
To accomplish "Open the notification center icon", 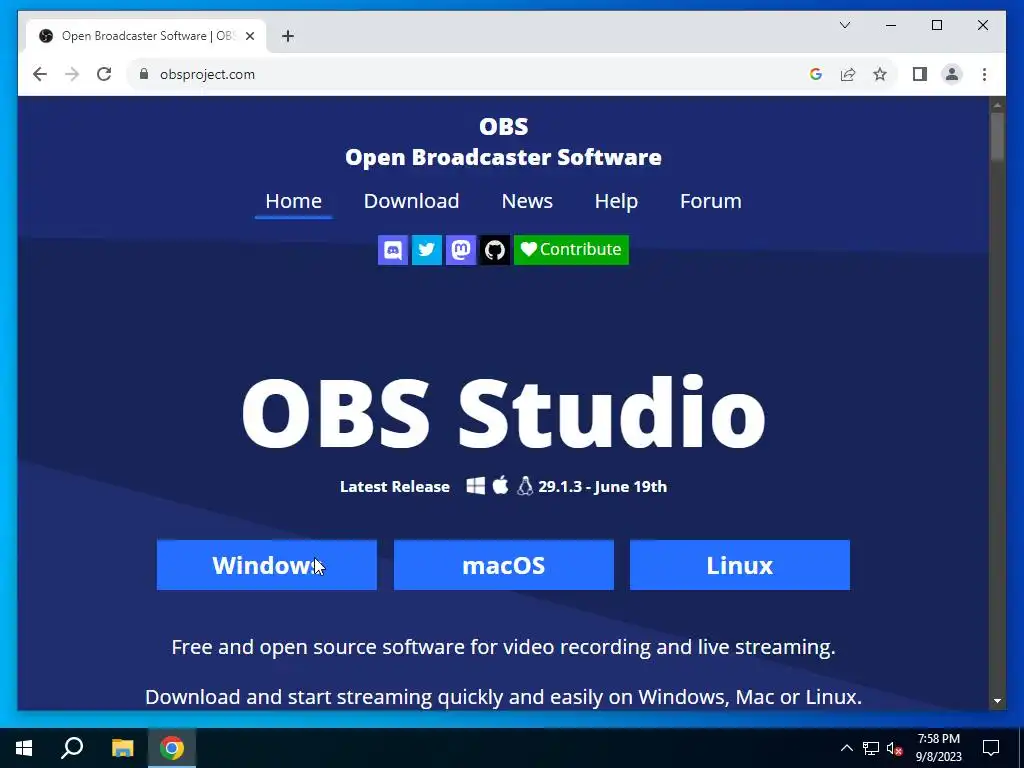I will [991, 748].
